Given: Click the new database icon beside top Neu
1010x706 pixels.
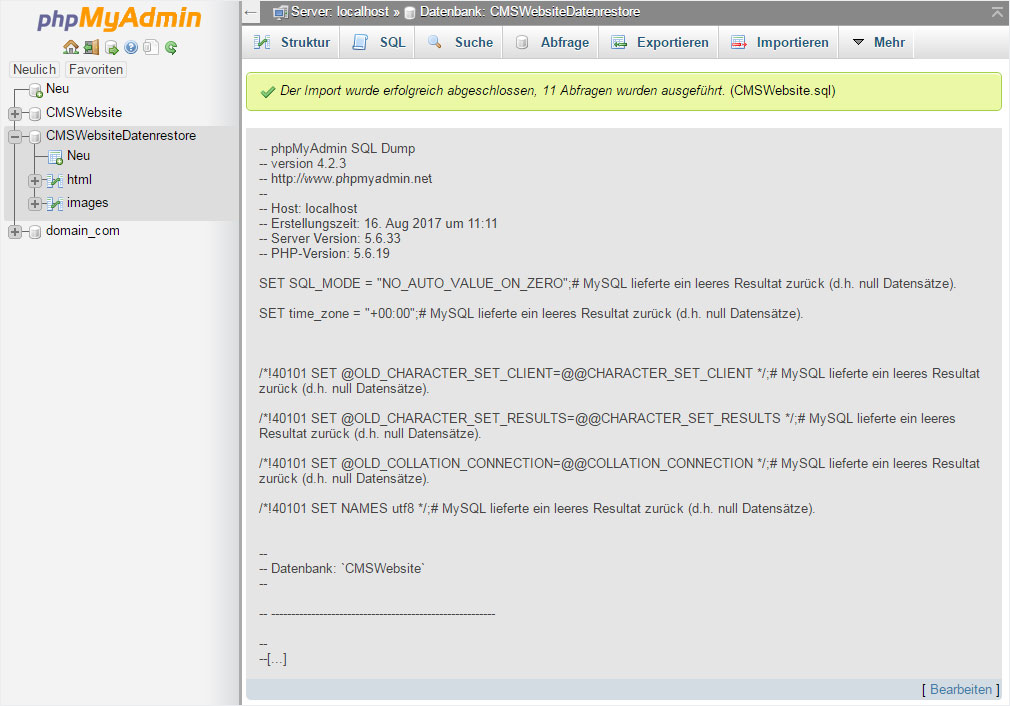Looking at the screenshot, I should [x=36, y=90].
